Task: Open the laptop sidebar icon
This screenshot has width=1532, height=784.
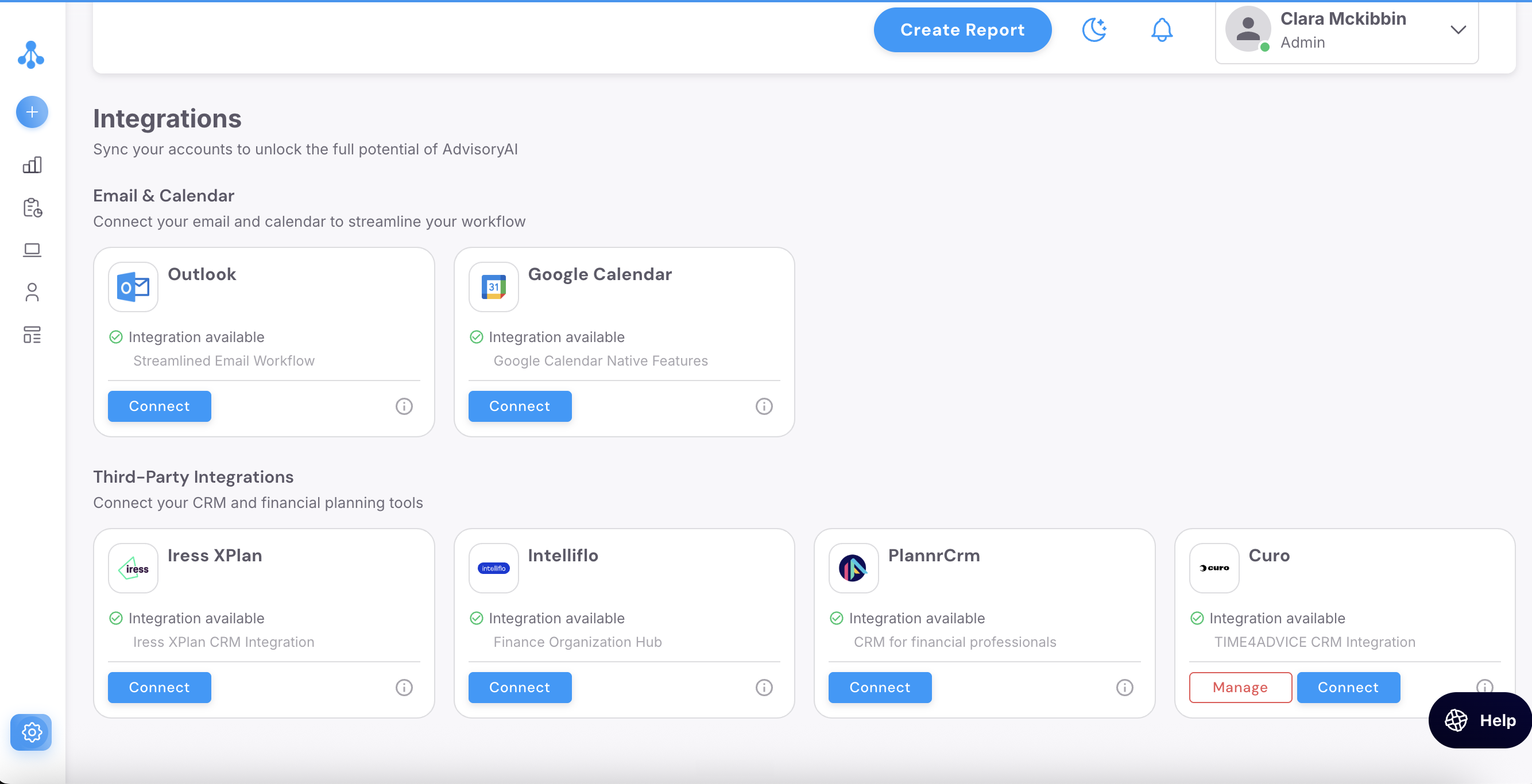Action: coord(32,250)
